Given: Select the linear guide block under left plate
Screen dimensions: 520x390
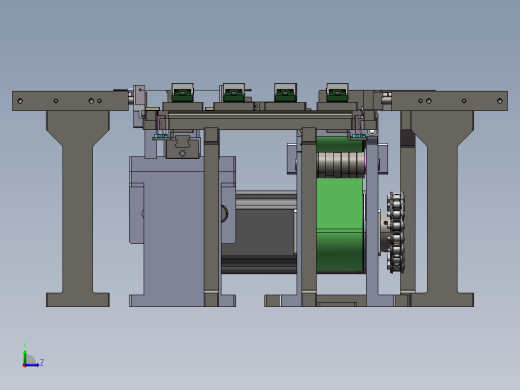Looking at the screenshot, I should point(182,146).
